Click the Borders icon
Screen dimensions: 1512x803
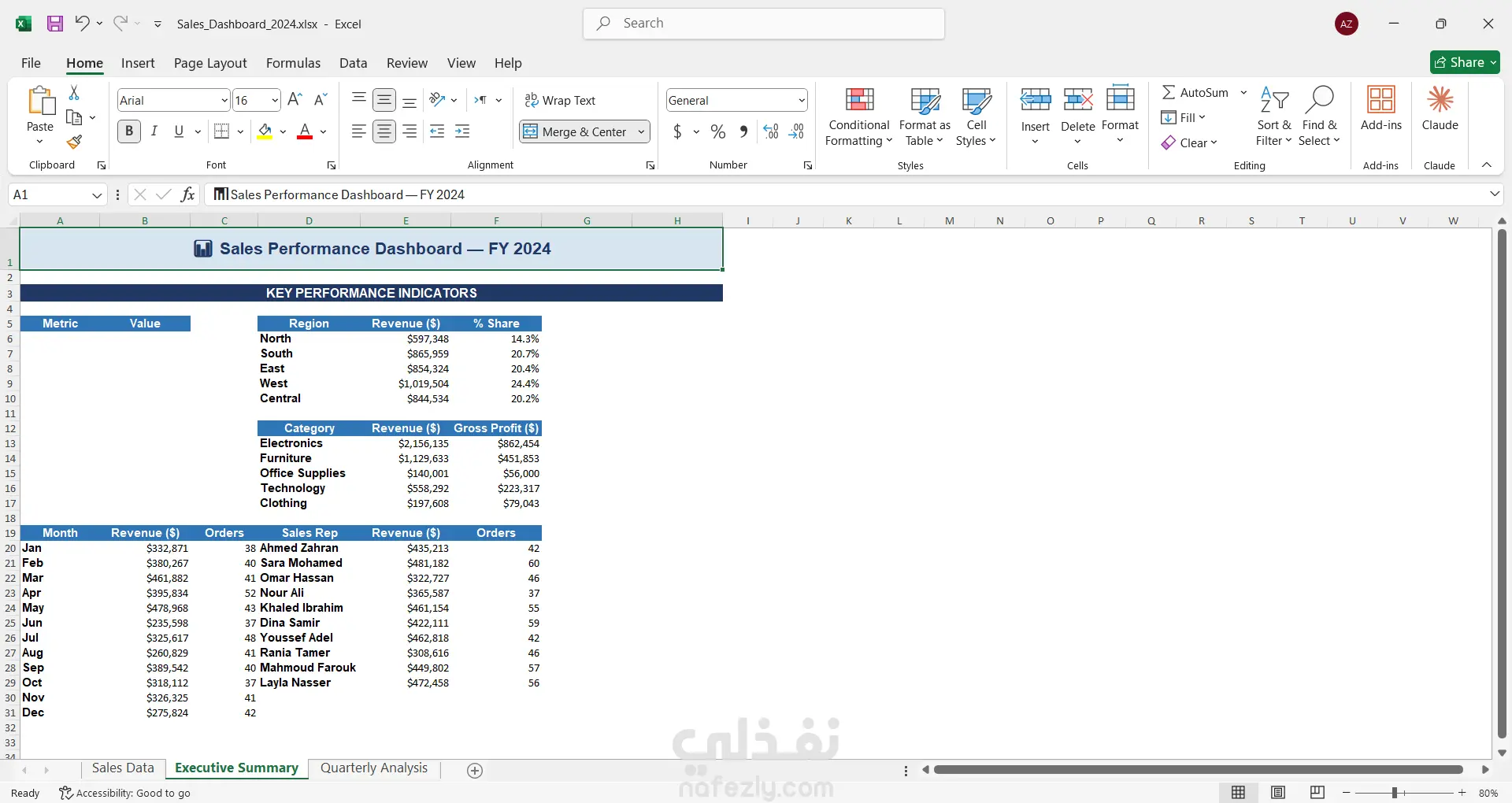(x=222, y=131)
